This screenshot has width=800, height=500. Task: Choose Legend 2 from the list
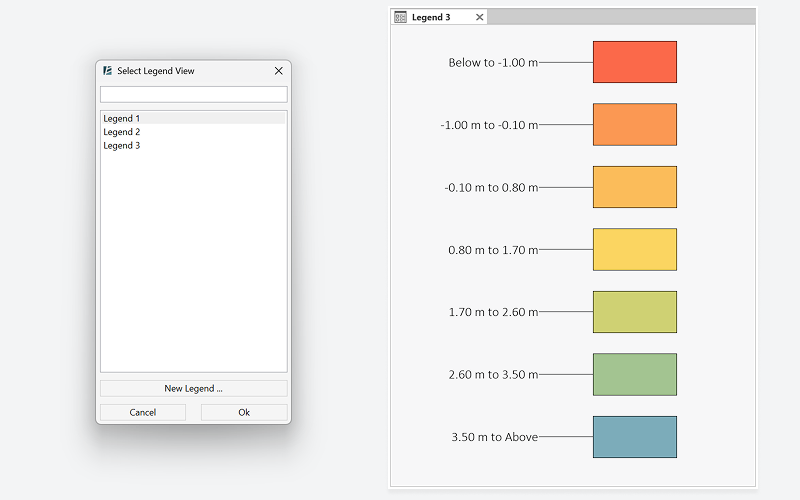coord(122,132)
